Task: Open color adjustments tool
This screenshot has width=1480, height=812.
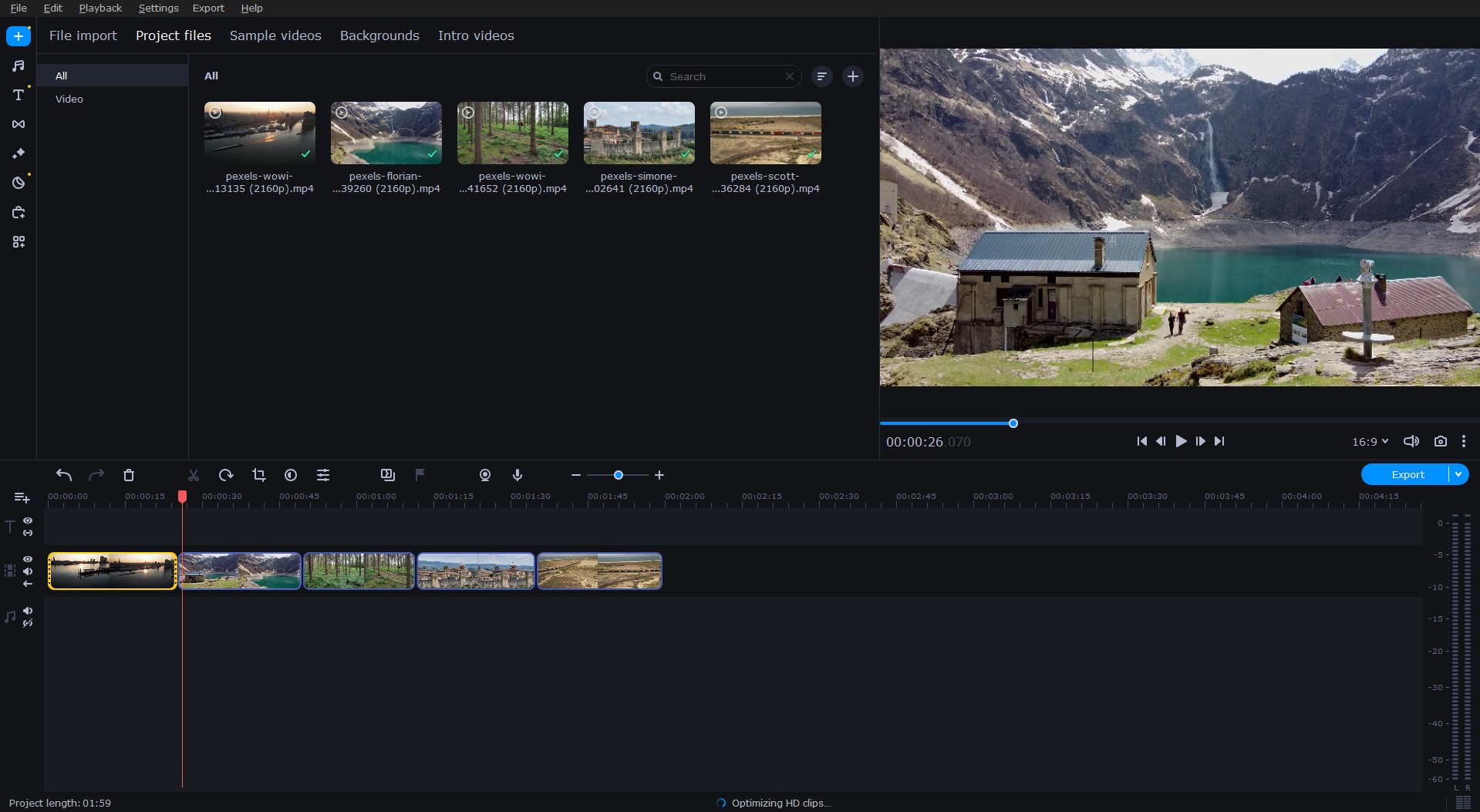Action: click(x=291, y=475)
